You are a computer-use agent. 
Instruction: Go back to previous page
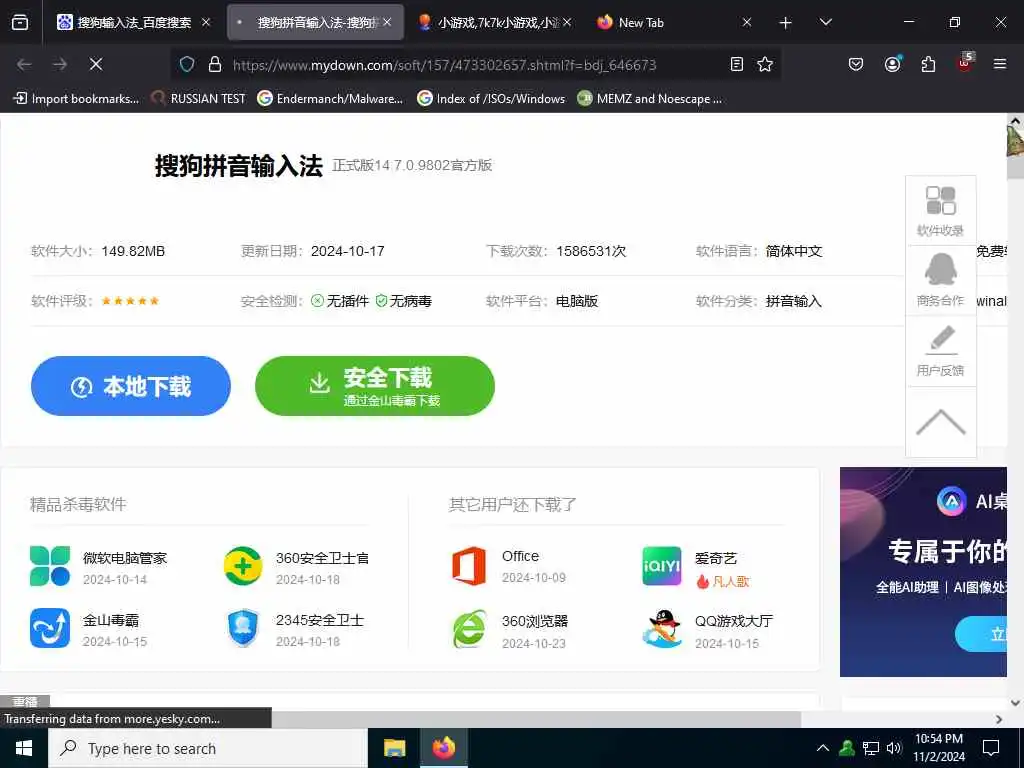click(x=24, y=64)
